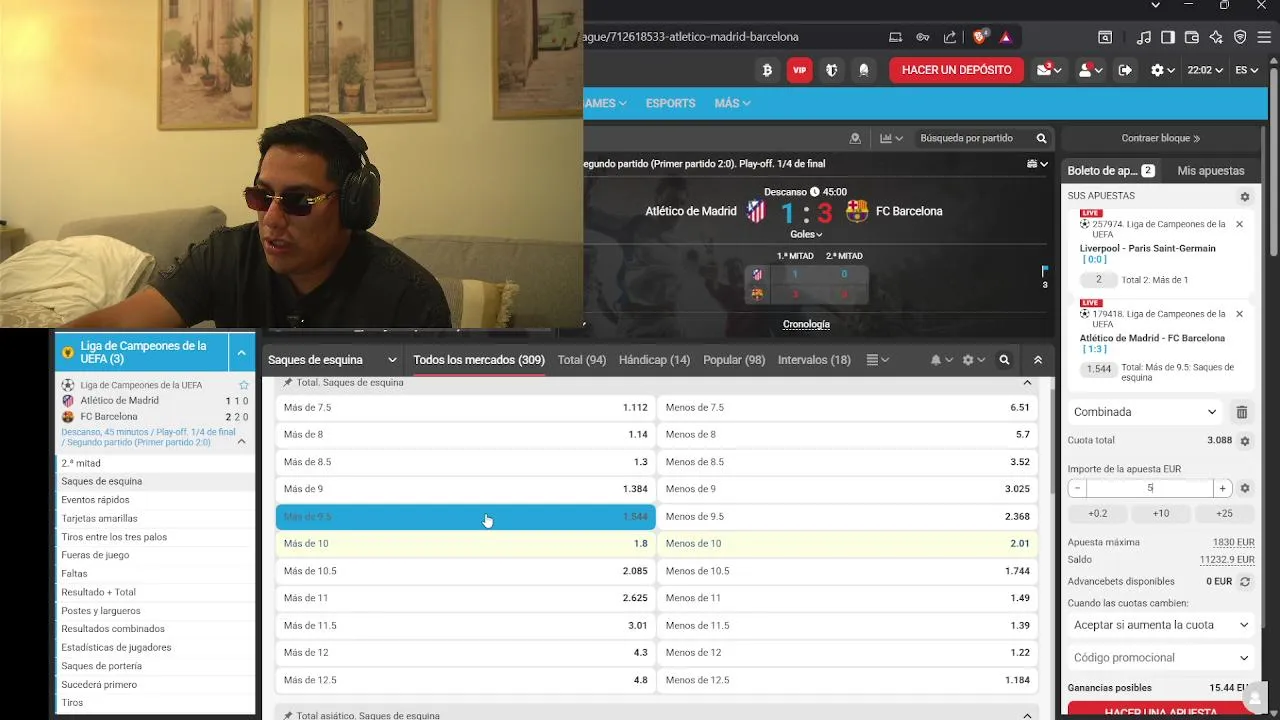1280x720 pixels.
Task: Open the Brave wallet icon
Action: point(1191,37)
